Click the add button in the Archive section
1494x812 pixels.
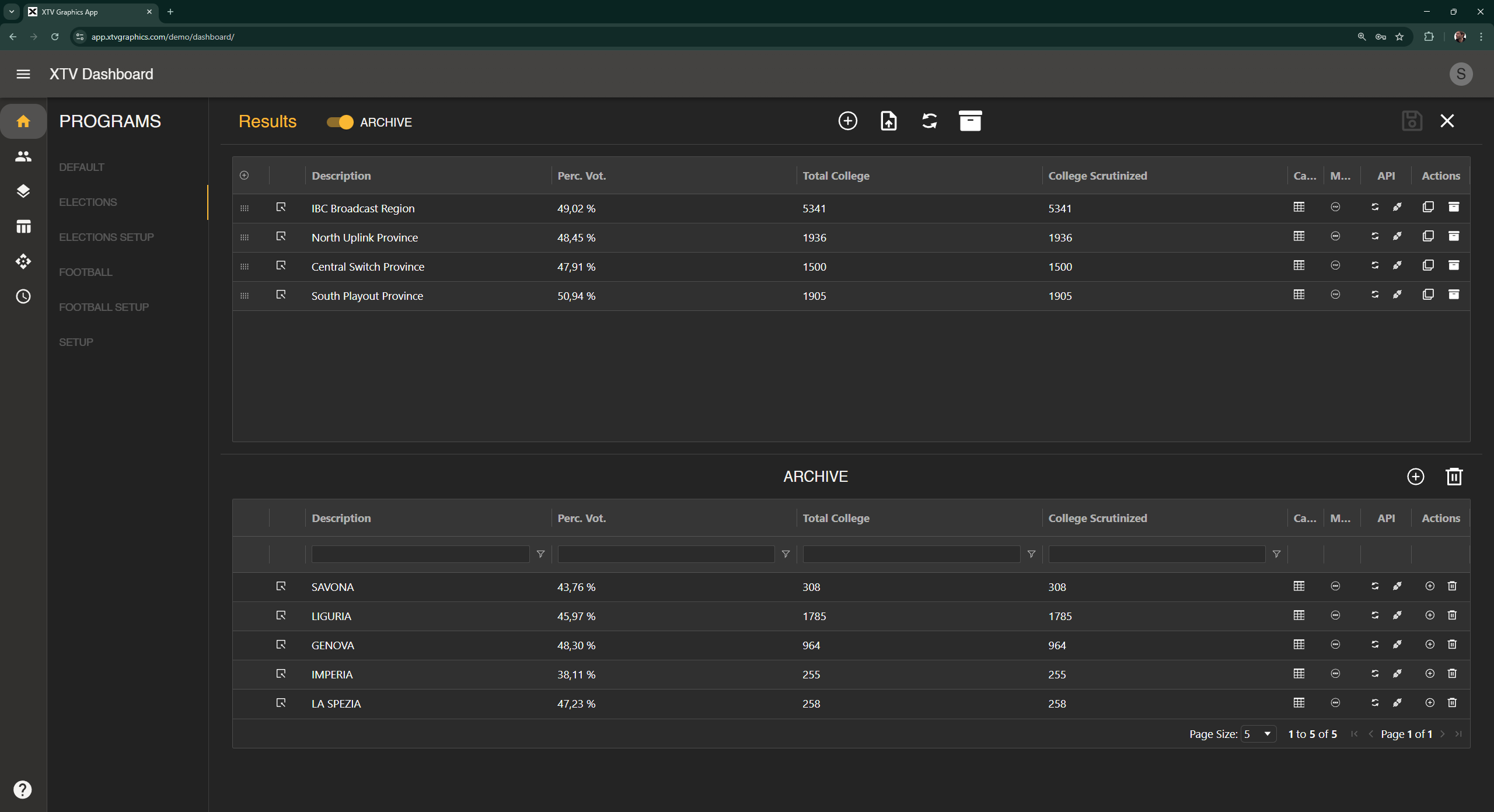click(1416, 477)
